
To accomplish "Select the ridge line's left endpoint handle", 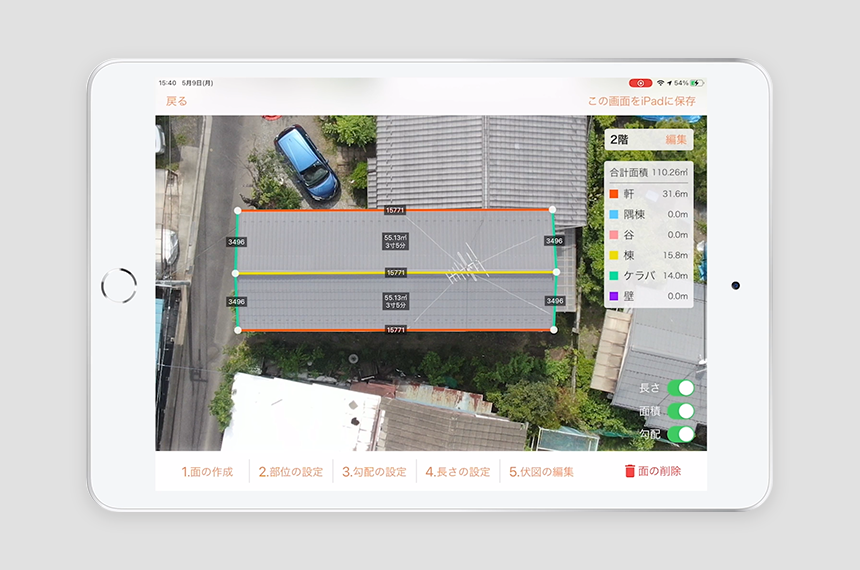I will pyautogui.click(x=236, y=273).
